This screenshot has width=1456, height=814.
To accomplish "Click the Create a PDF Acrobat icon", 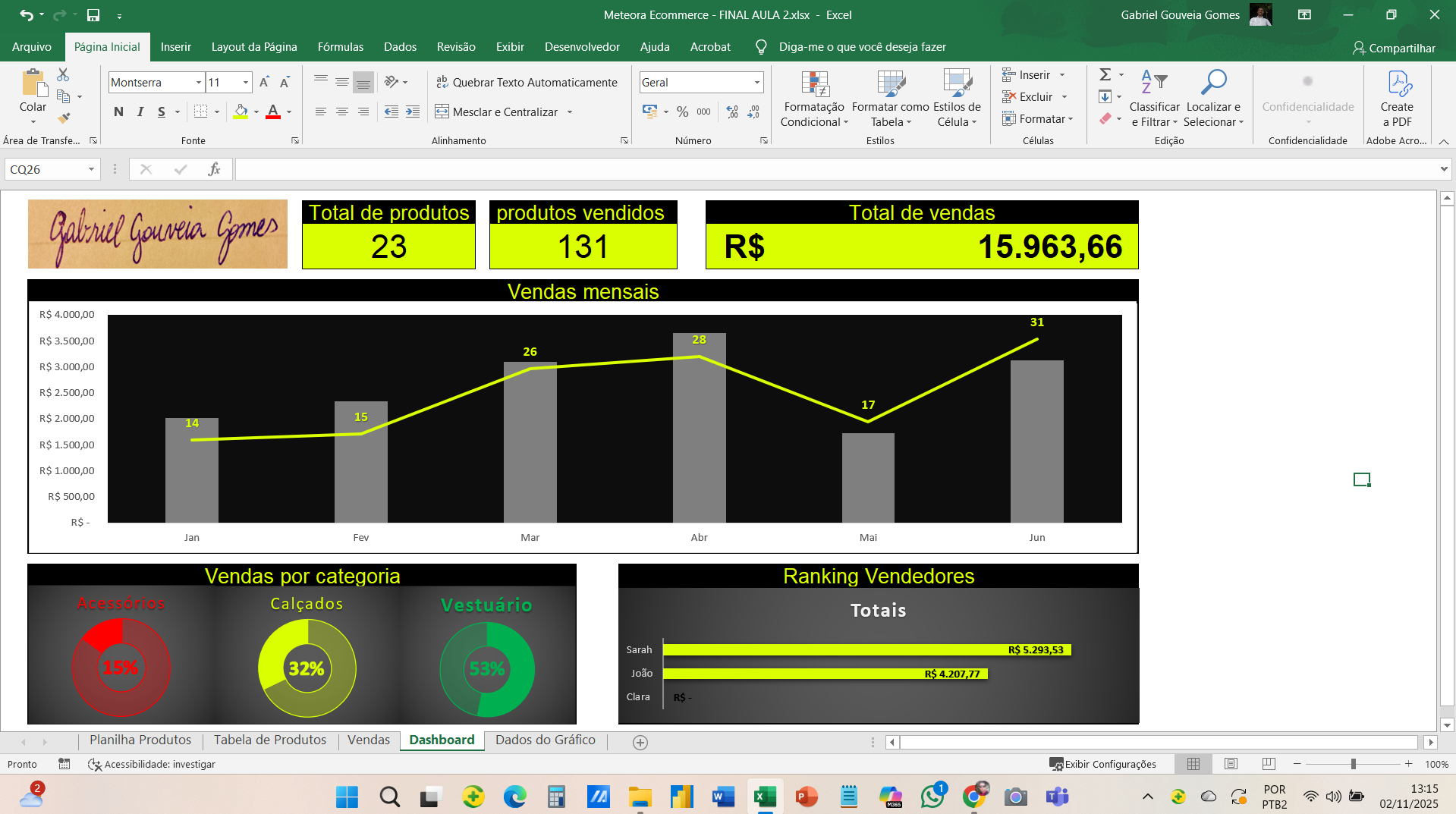I will click(1397, 98).
